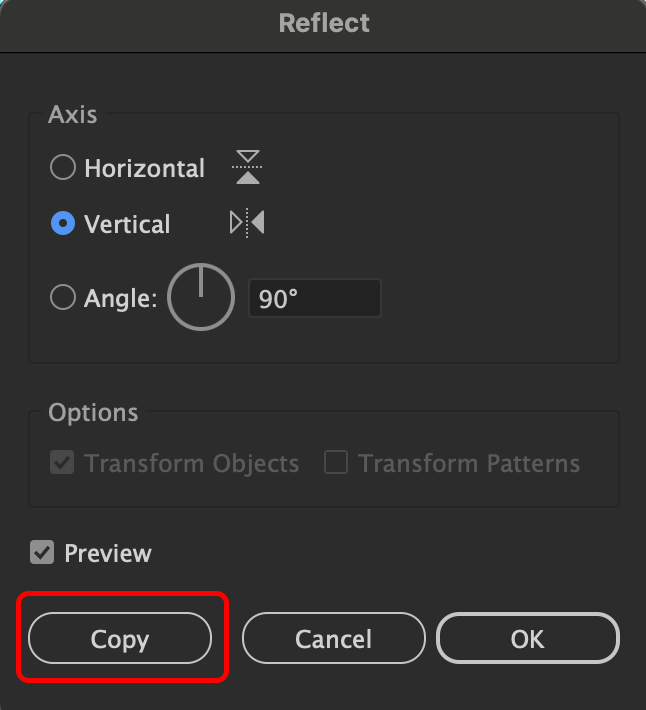The height and width of the screenshot is (710, 646).
Task: Toggle the Preview checkbox
Action: tap(42, 552)
